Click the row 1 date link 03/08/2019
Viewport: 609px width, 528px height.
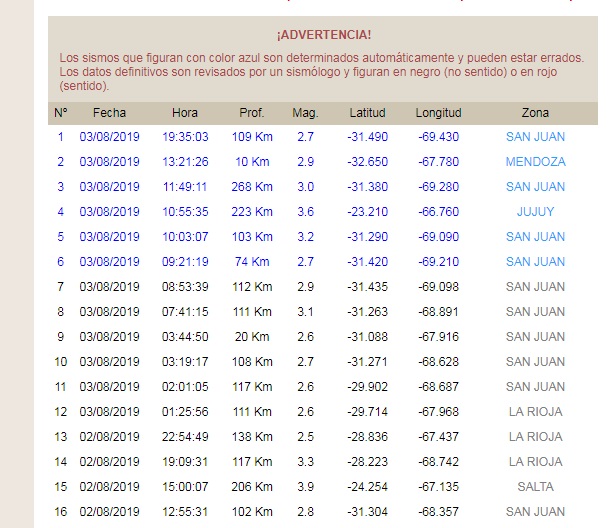(x=110, y=137)
